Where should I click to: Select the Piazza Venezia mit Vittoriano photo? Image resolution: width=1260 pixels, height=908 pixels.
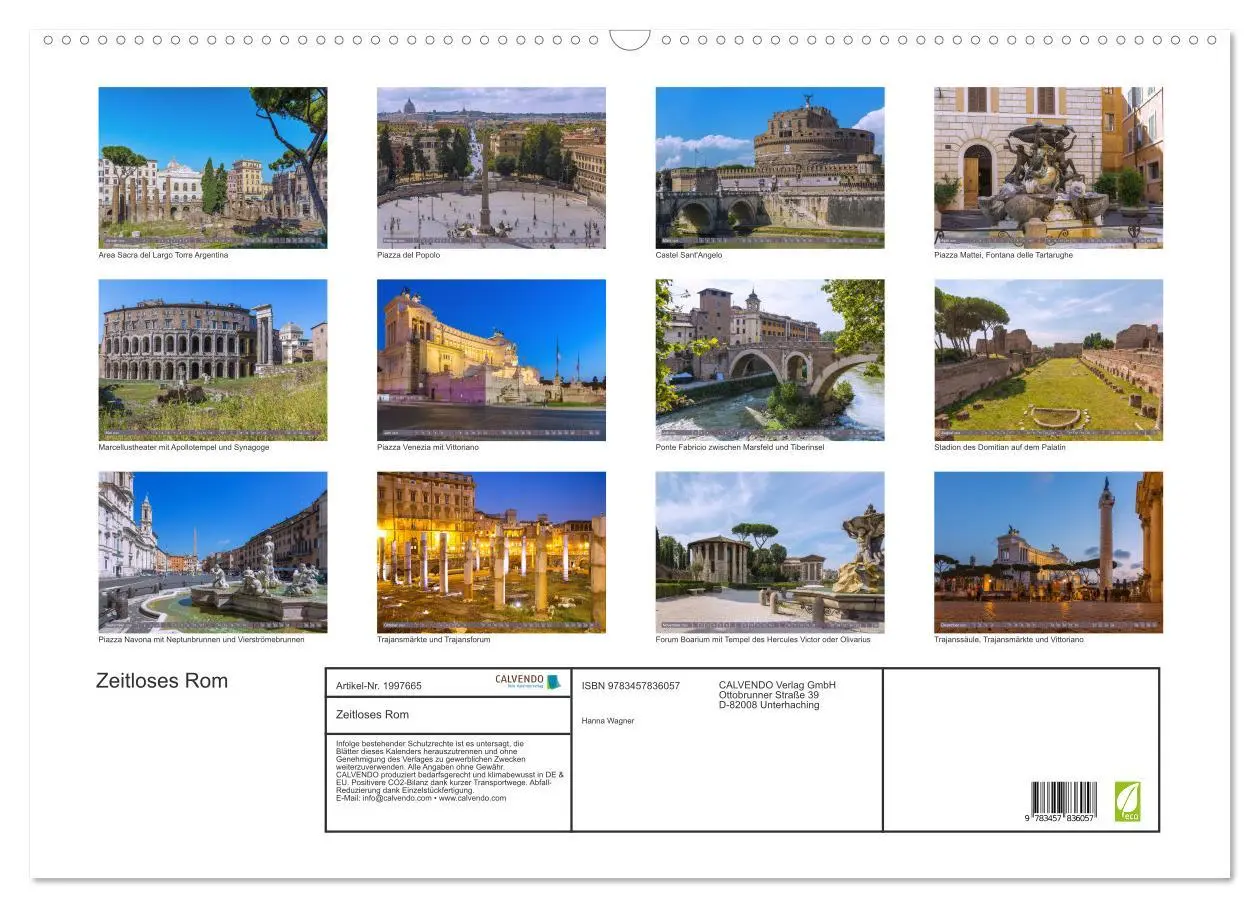point(491,360)
